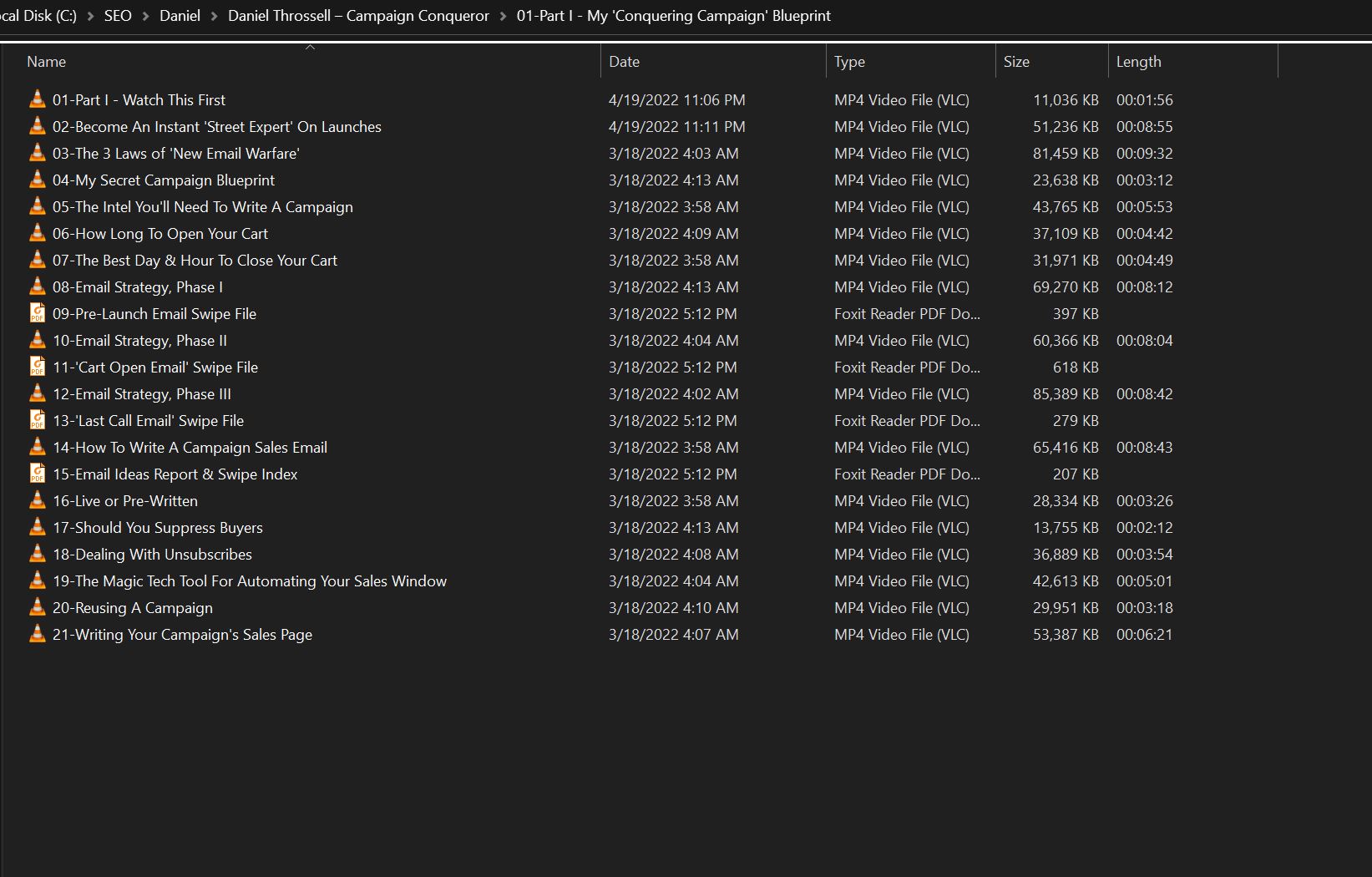Screen dimensions: 1372x877
Task: Expand the breadcrumb chevron after Daniel
Action: [214, 16]
